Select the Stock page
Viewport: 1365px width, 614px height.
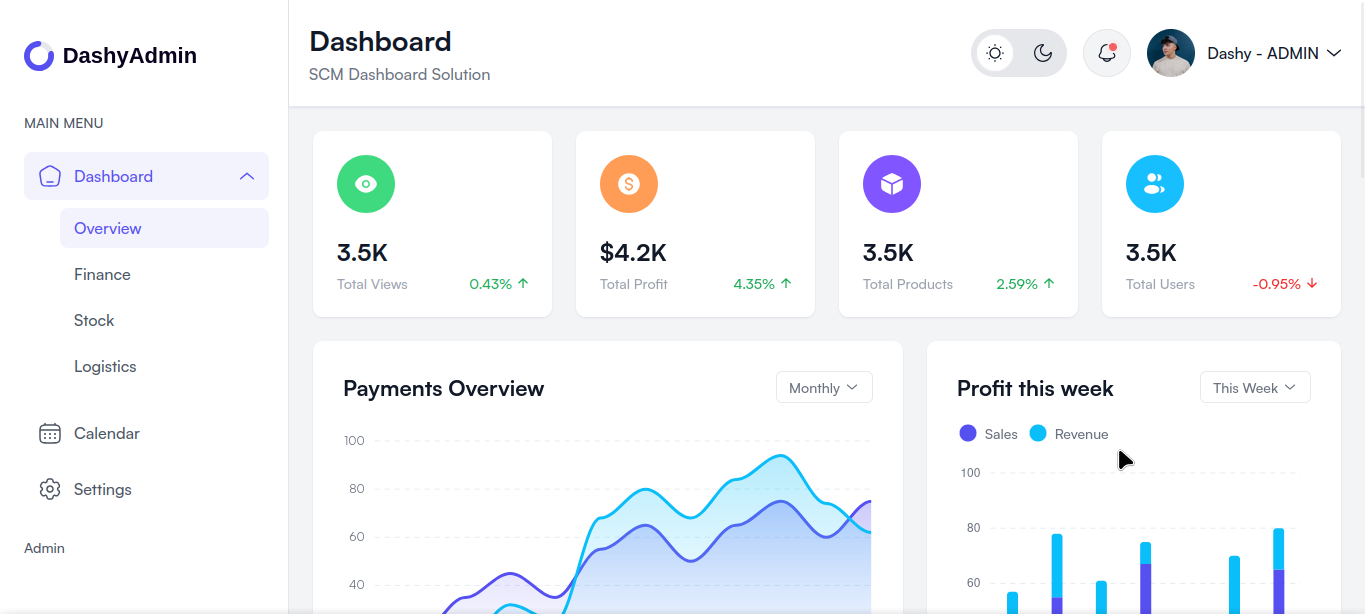(93, 320)
